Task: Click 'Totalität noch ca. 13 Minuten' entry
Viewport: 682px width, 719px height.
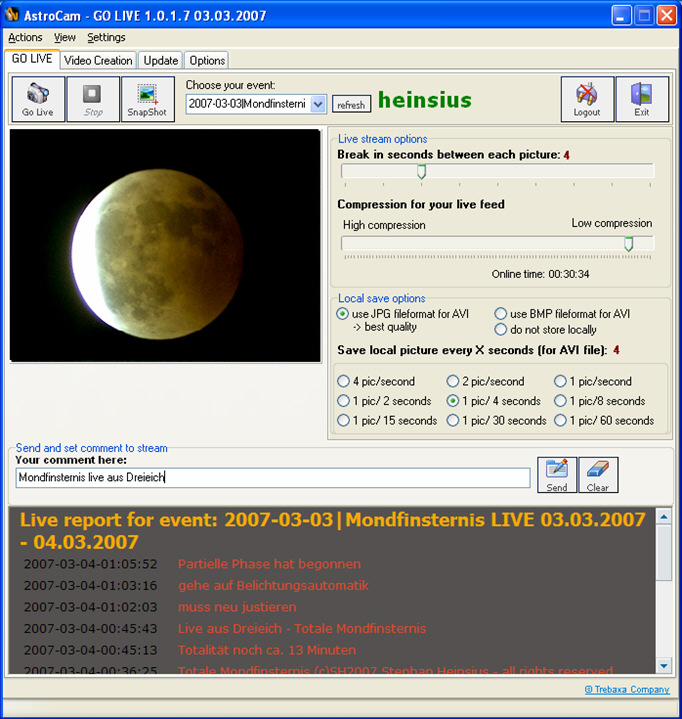Action: click(267, 650)
